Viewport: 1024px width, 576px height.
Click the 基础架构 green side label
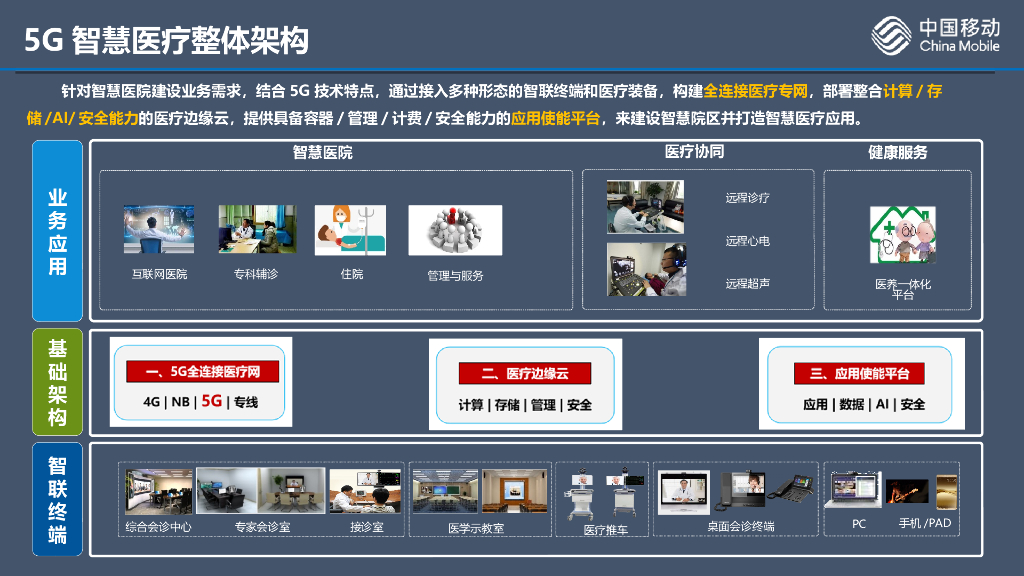pos(57,382)
